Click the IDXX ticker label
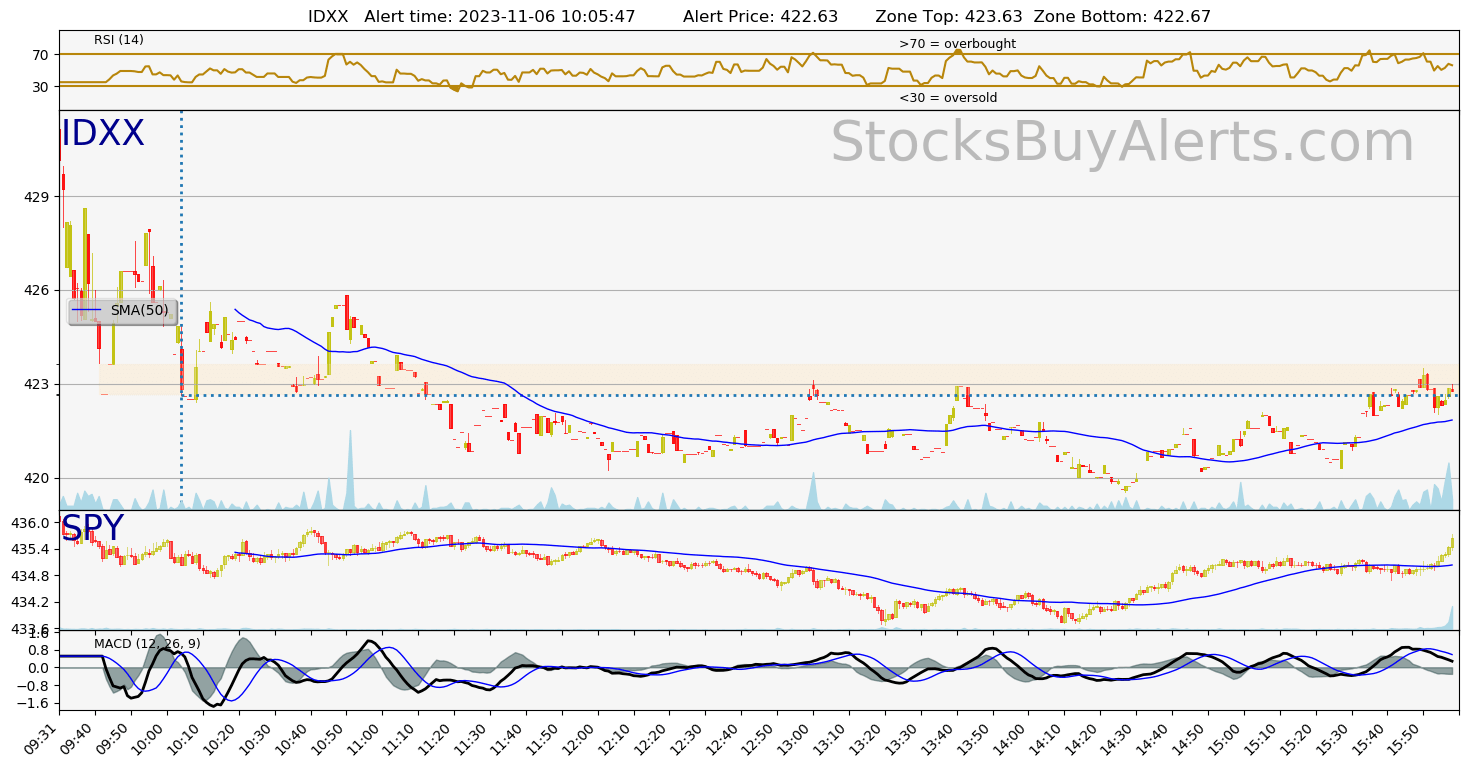This screenshot has width=1474, height=768. click(x=103, y=134)
